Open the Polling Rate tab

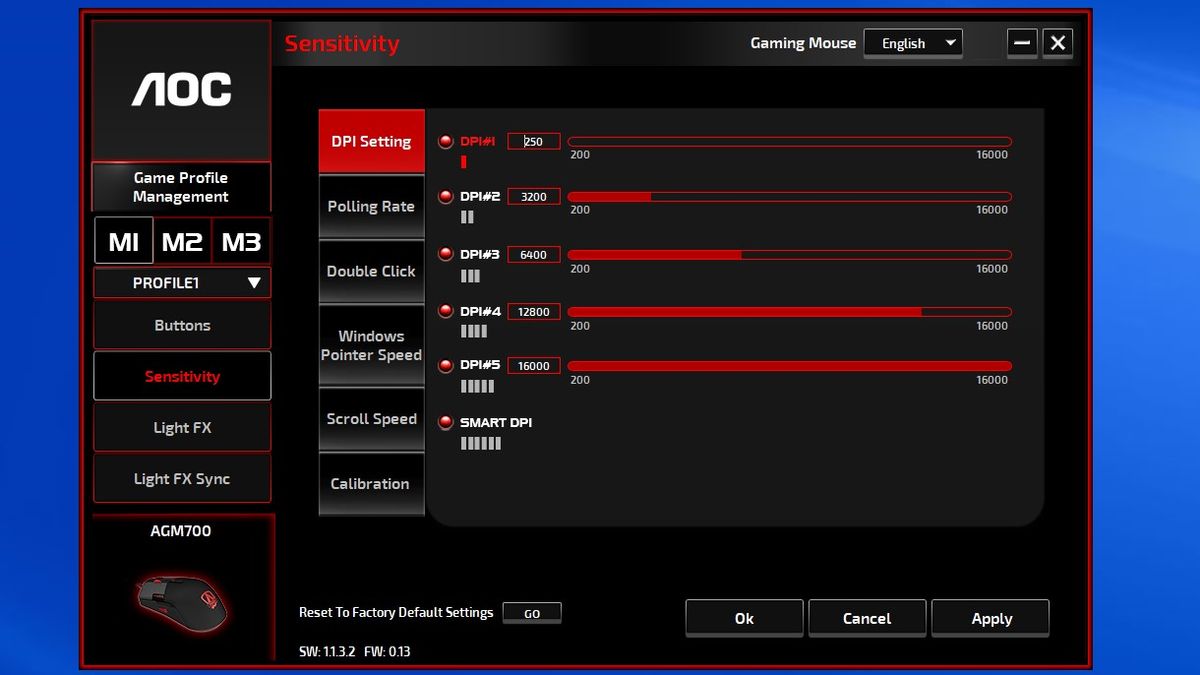coord(372,207)
